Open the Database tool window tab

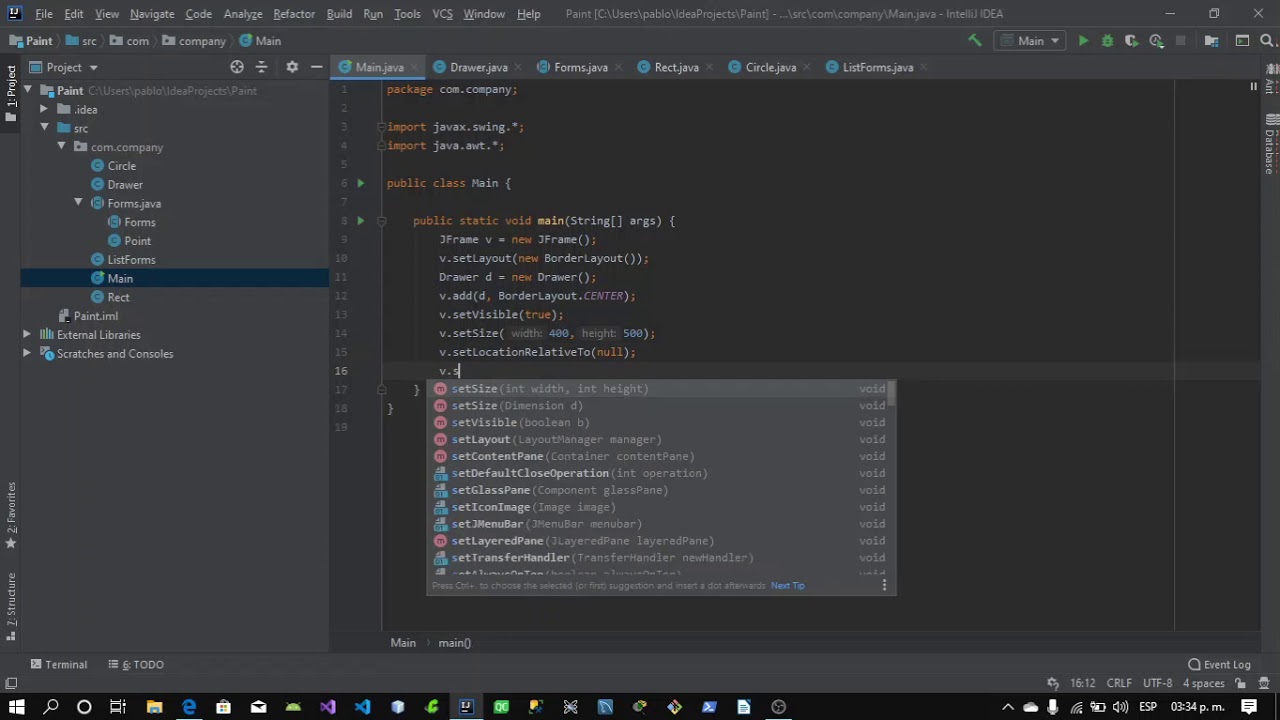pos(1270,142)
